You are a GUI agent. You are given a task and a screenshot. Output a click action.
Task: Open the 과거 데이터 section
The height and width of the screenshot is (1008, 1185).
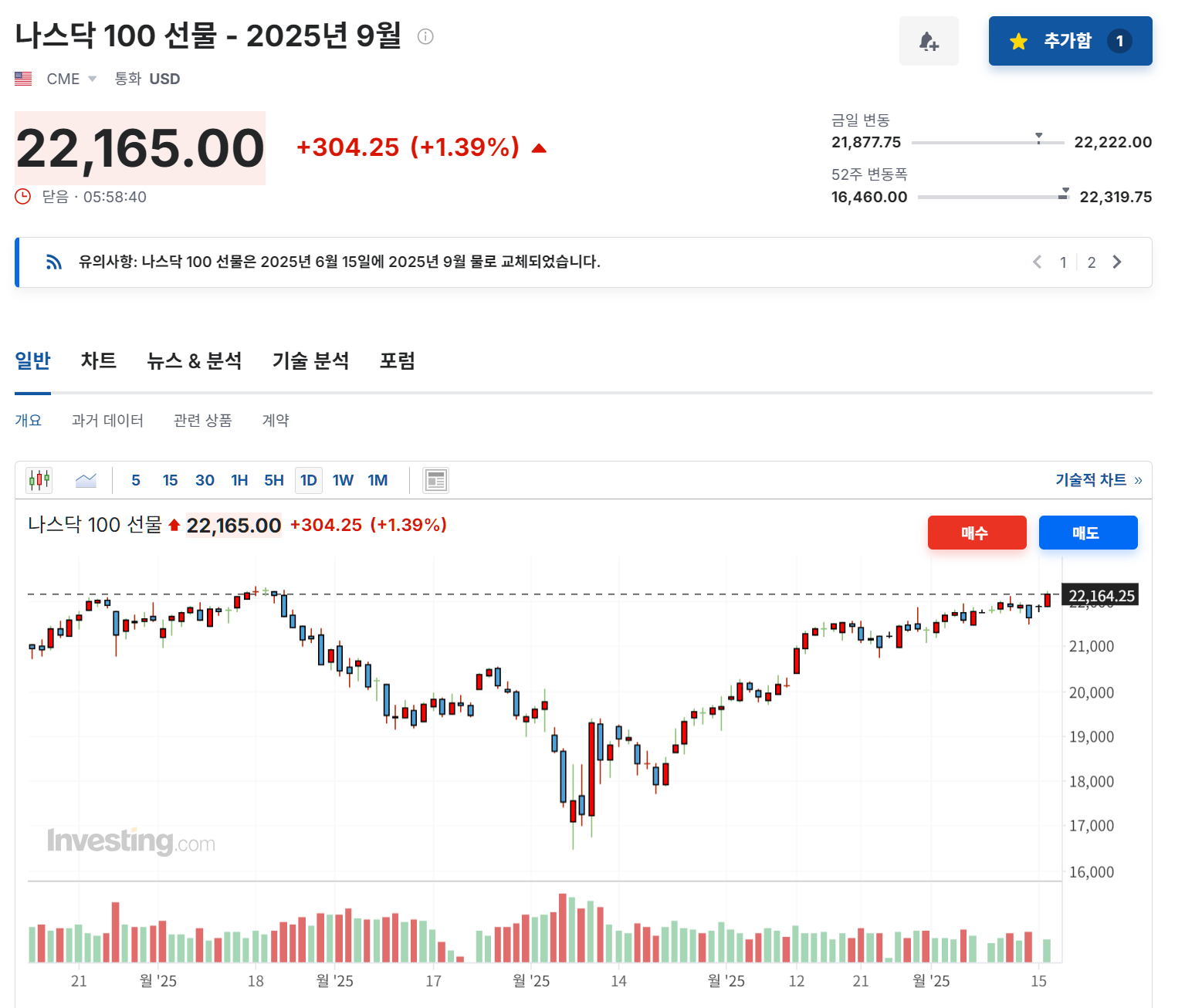point(108,420)
